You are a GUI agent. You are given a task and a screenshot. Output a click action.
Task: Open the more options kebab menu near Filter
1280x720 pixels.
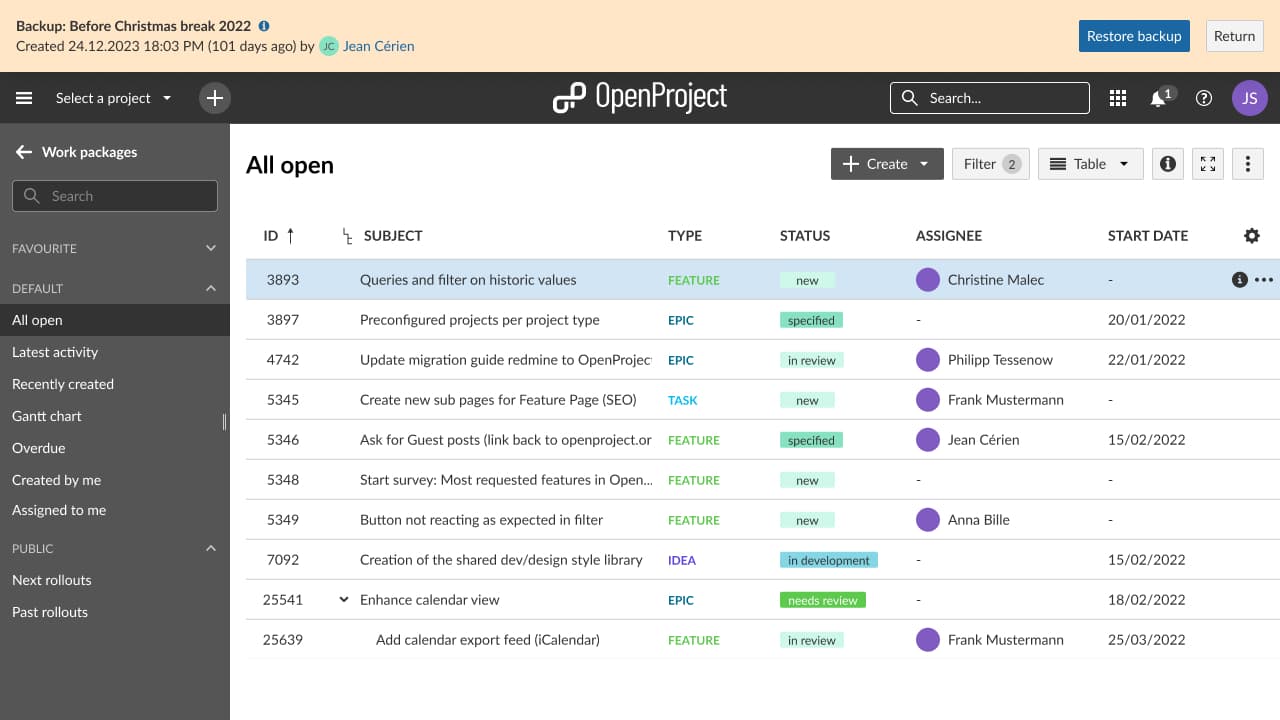[x=1247, y=163]
